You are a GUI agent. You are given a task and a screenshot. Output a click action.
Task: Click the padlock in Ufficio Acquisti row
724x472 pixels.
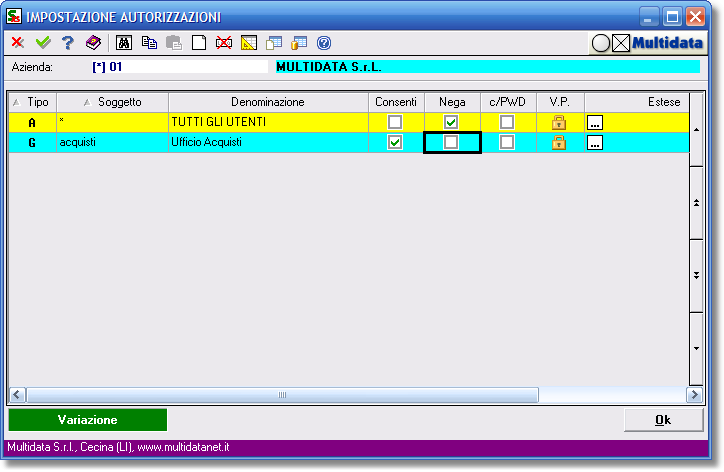tap(559, 143)
